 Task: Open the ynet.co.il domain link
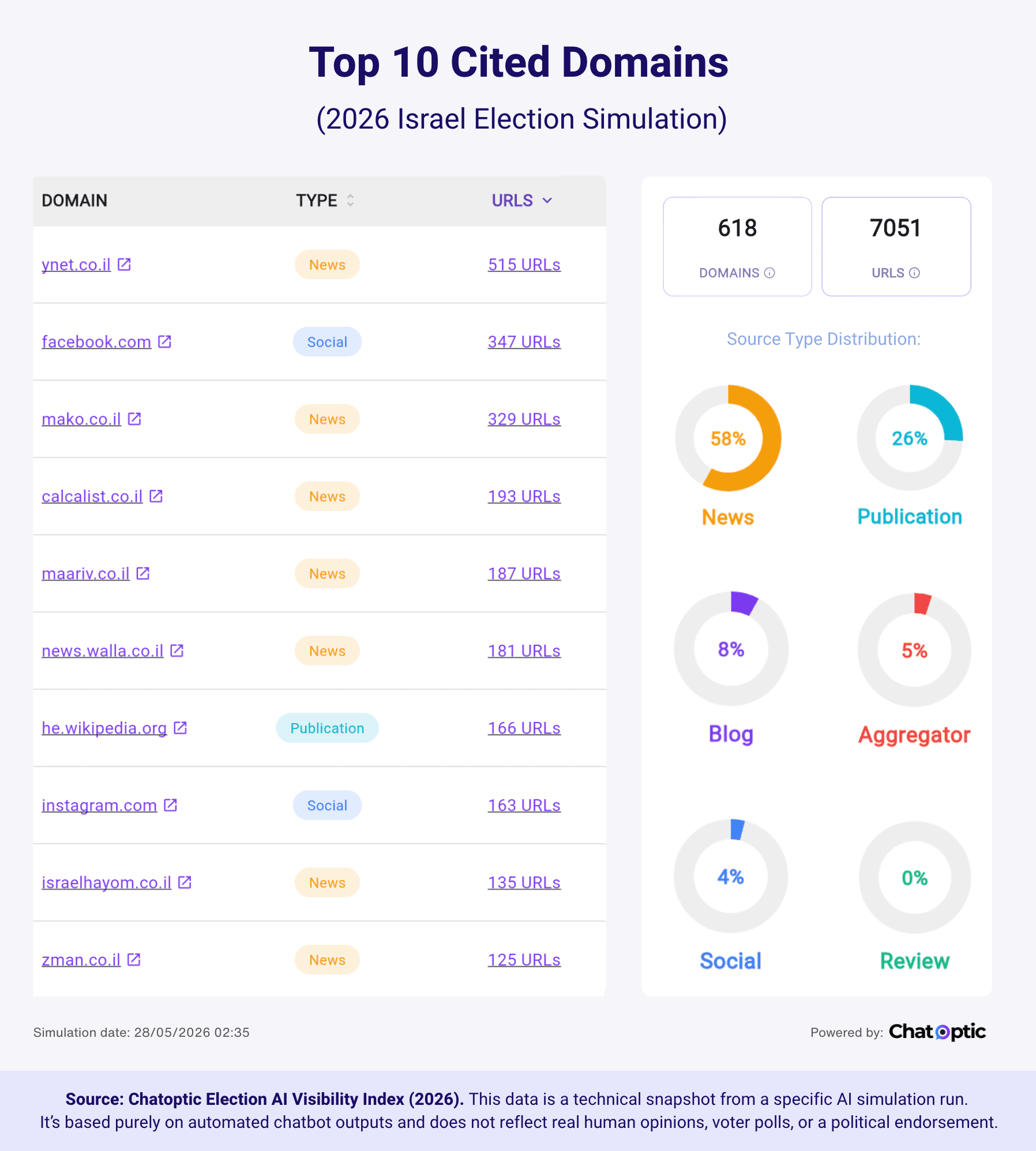[x=76, y=265]
